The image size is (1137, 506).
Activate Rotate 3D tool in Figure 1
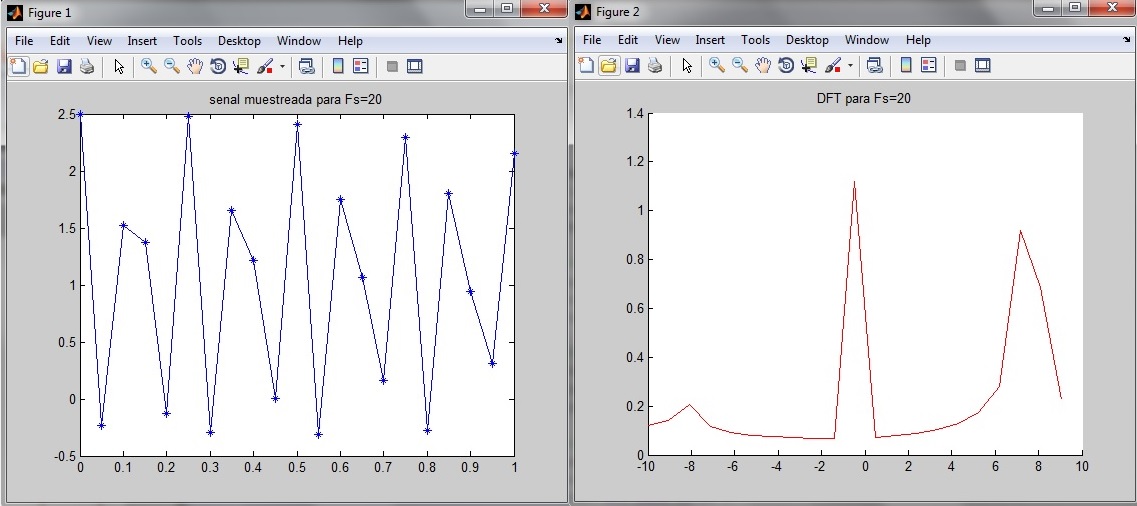[x=217, y=66]
